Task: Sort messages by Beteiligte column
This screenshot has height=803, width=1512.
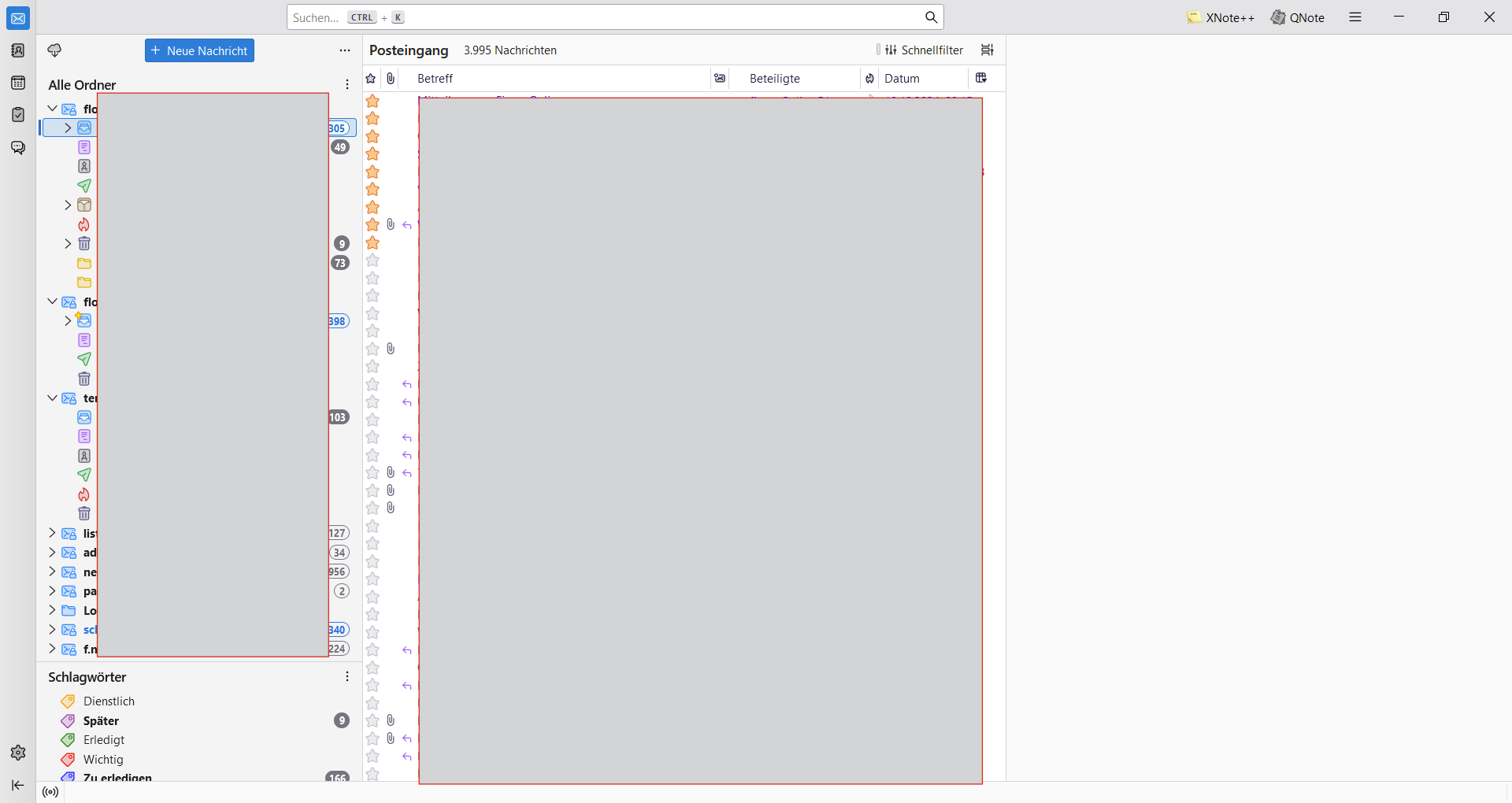Action: [x=794, y=78]
